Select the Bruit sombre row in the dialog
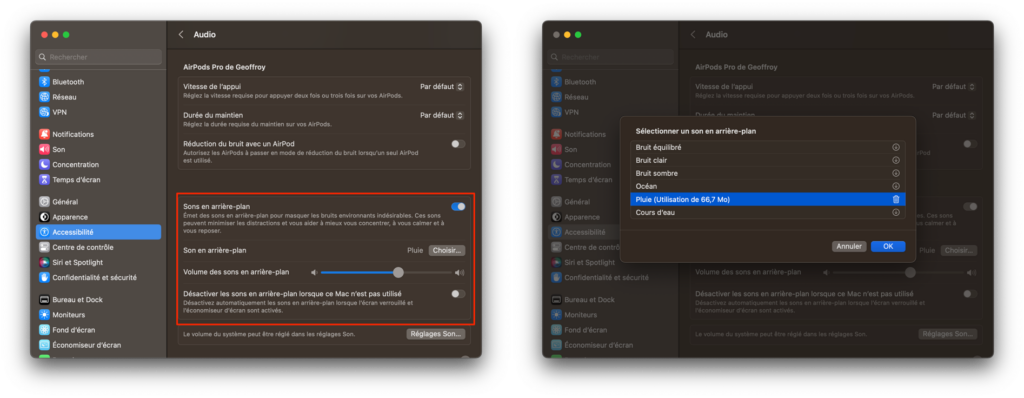Screen dimensions: 1024x398 [767, 173]
